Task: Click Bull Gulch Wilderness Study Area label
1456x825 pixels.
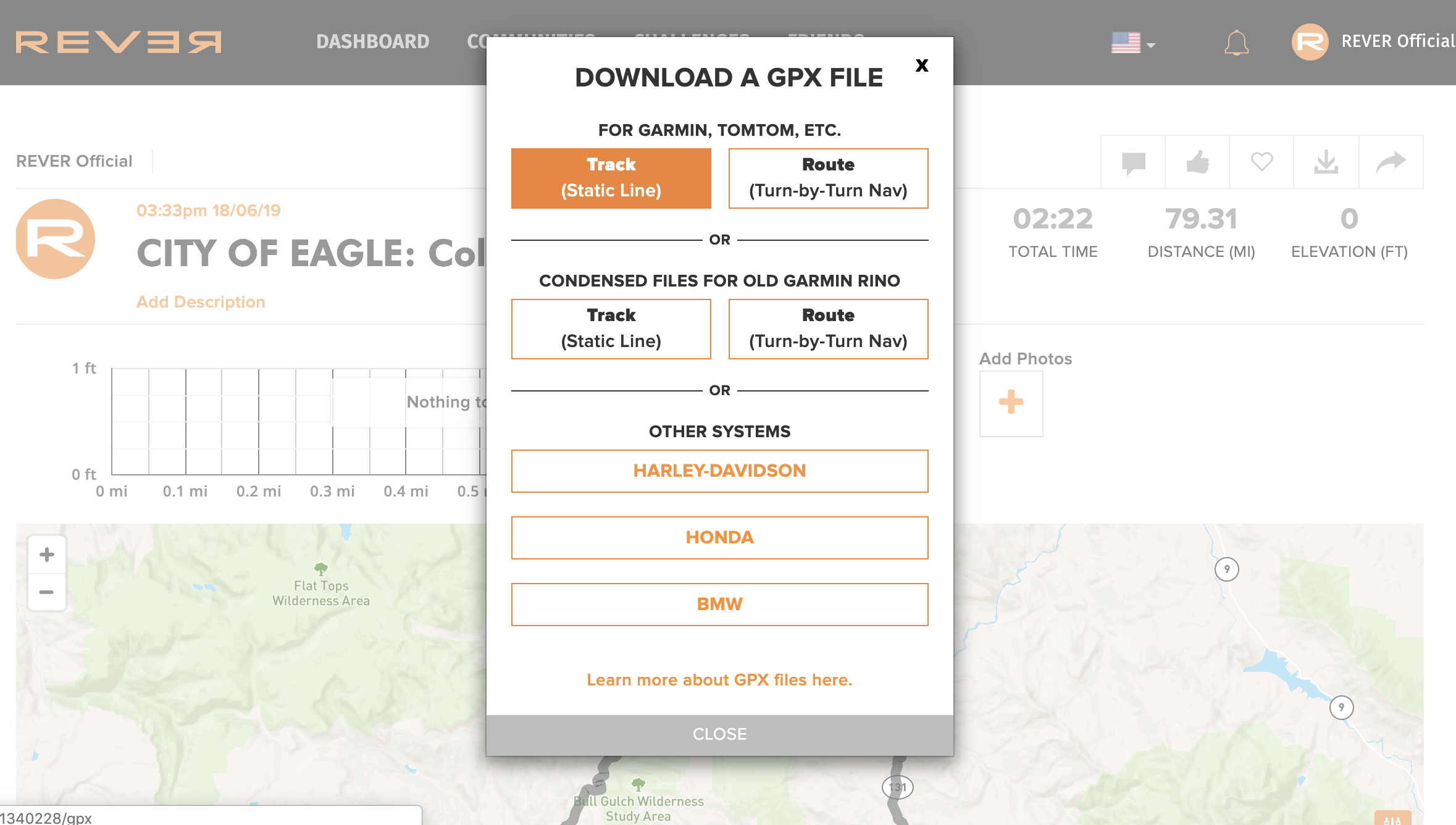Action: point(638,808)
